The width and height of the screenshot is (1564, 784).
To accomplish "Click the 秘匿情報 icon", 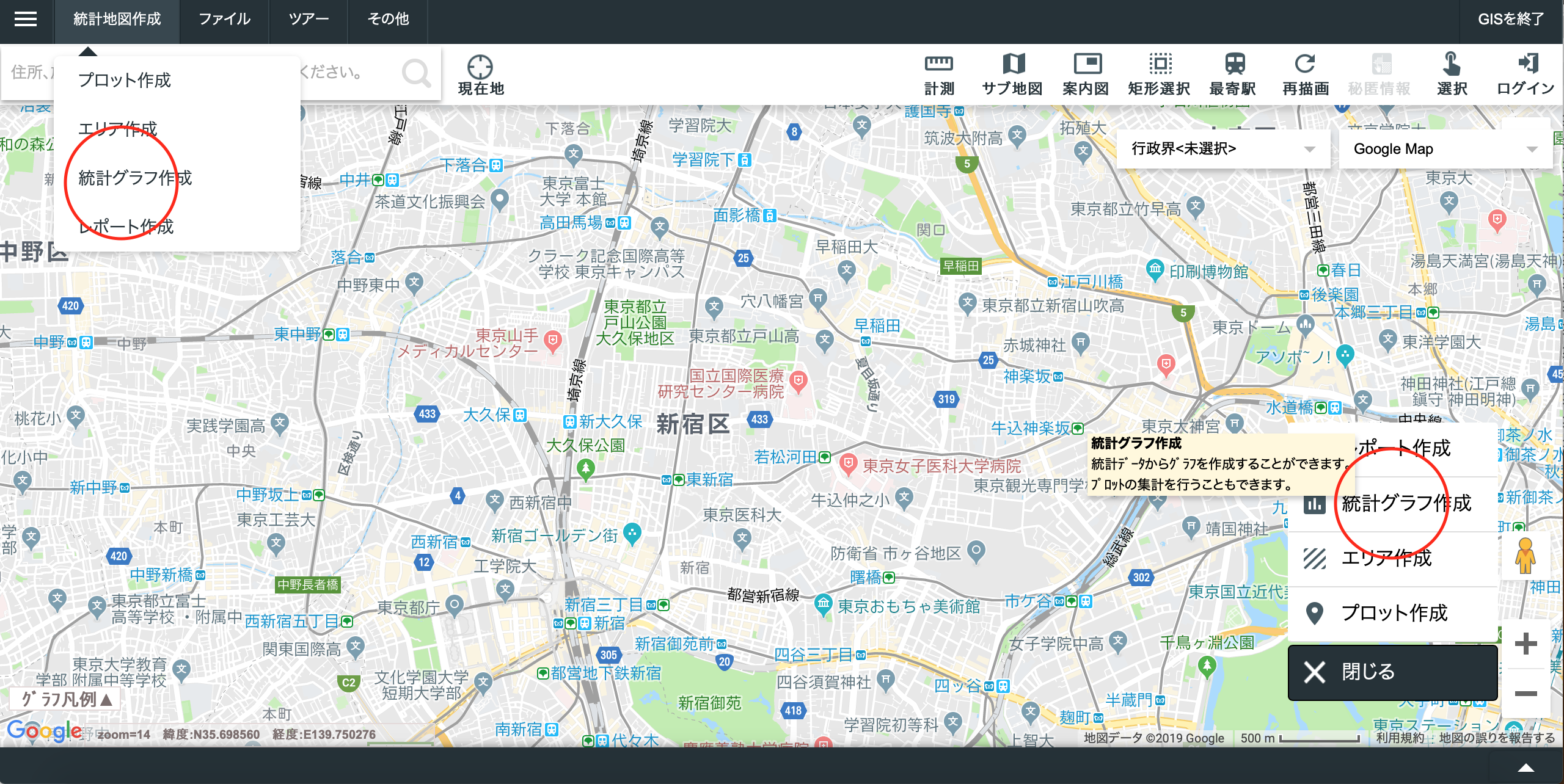I will [x=1381, y=64].
